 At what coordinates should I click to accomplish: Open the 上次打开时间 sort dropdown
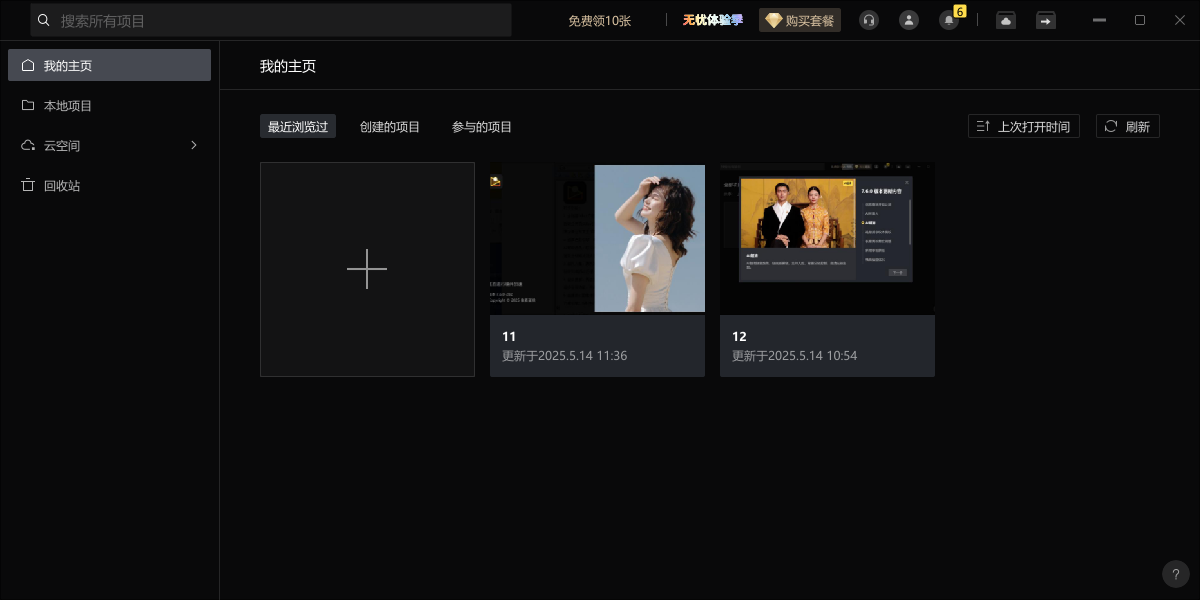pyautogui.click(x=1023, y=125)
